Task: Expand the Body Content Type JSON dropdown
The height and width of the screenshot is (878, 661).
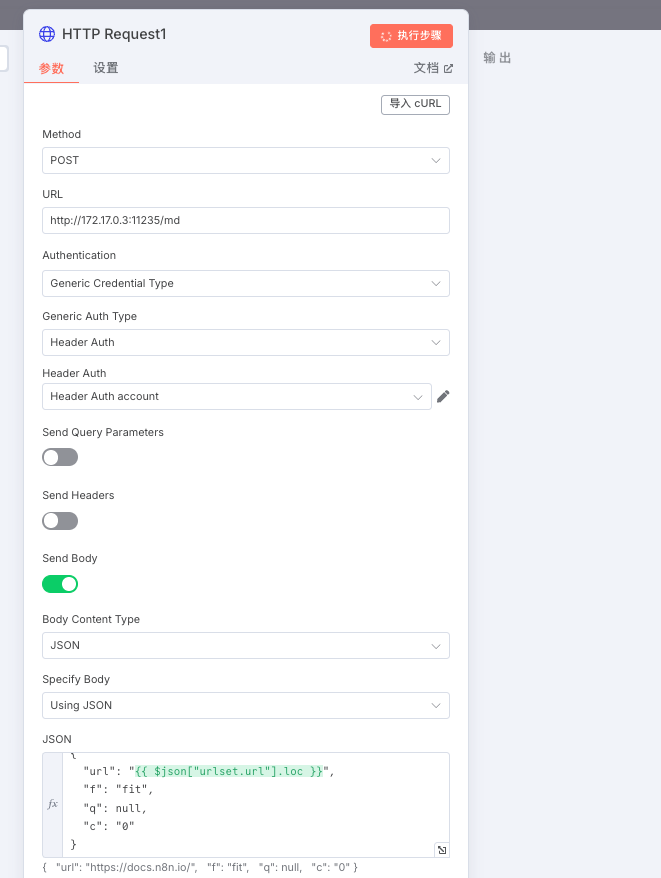Action: pos(246,646)
